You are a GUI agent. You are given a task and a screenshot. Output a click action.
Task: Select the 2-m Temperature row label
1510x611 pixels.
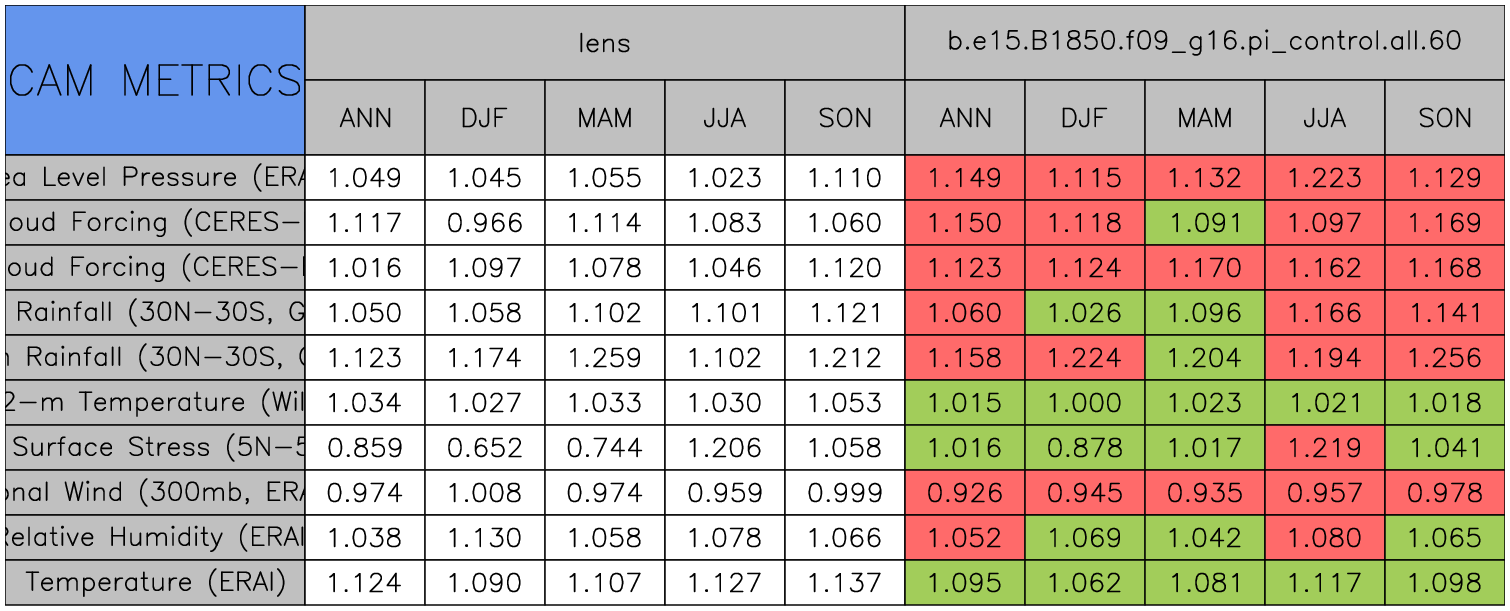pyautogui.click(x=155, y=403)
